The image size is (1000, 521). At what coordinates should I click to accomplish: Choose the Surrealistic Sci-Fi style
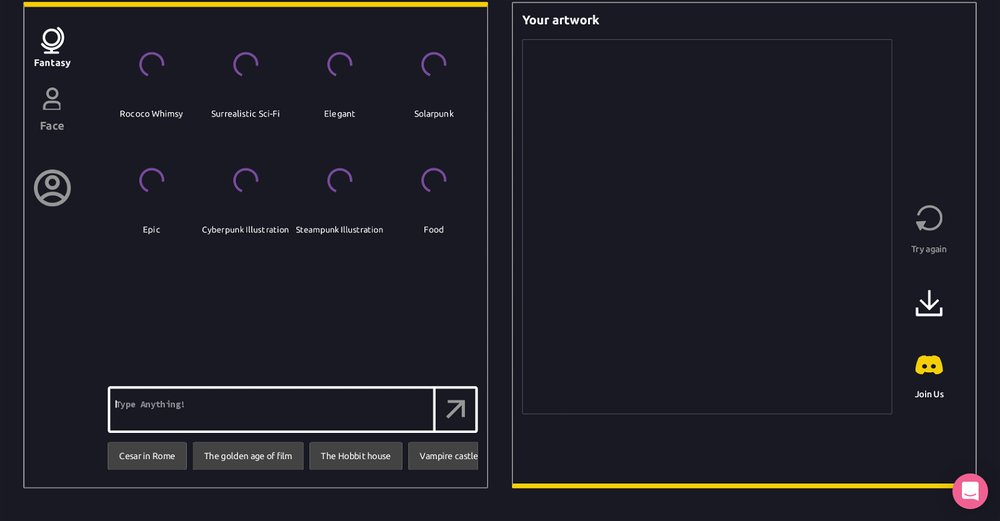click(x=246, y=66)
